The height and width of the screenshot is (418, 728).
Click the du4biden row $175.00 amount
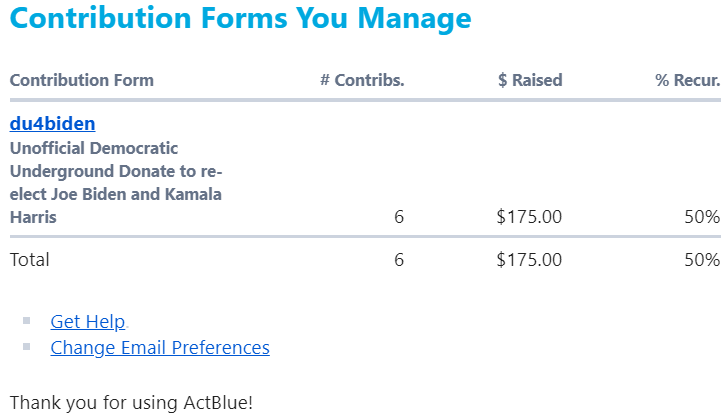tap(529, 217)
